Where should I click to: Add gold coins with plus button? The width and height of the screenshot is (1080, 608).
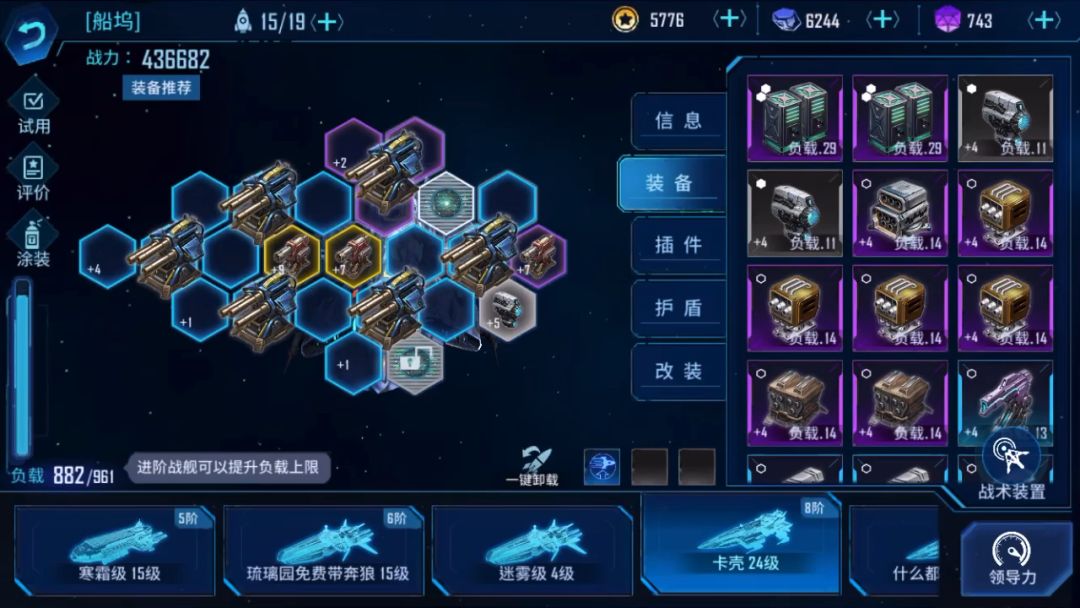tap(729, 20)
